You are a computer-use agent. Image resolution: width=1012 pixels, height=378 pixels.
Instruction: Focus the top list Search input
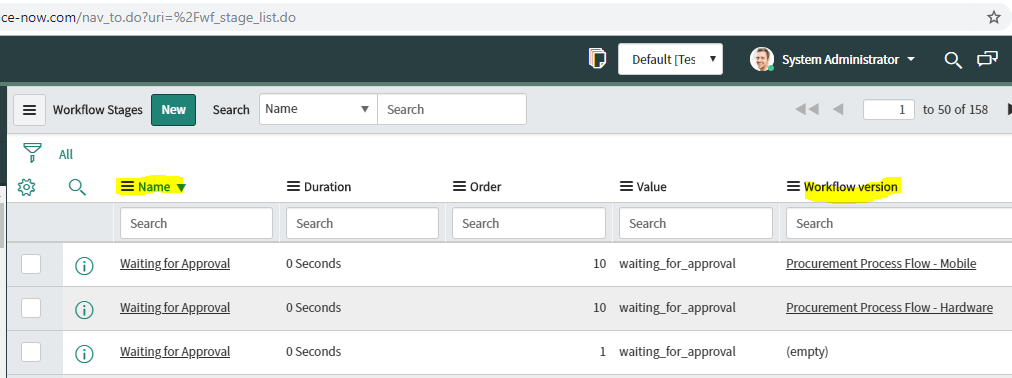coord(452,109)
